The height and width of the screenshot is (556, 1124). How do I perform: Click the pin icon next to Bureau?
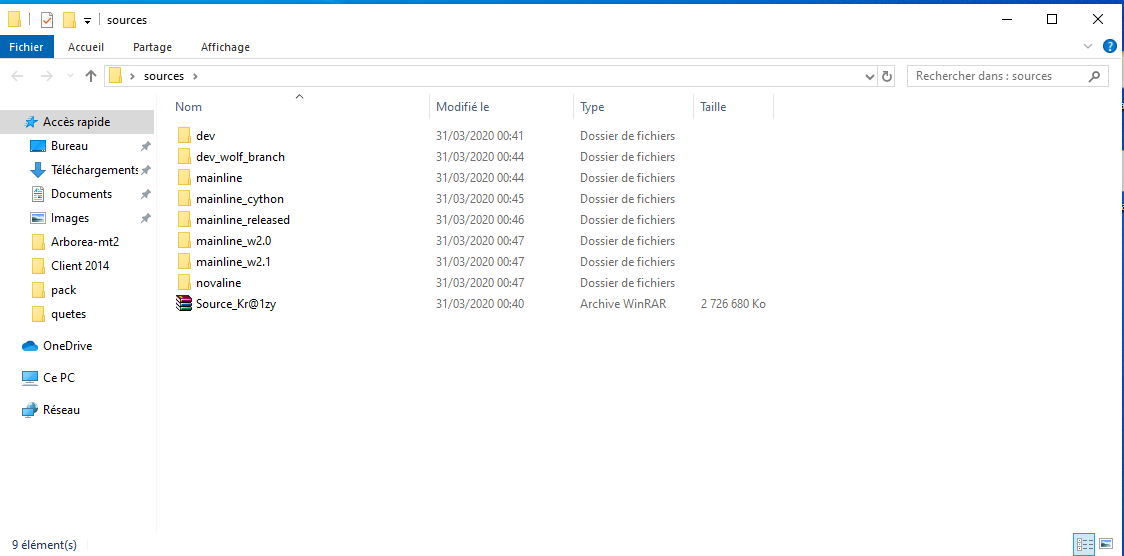146,146
